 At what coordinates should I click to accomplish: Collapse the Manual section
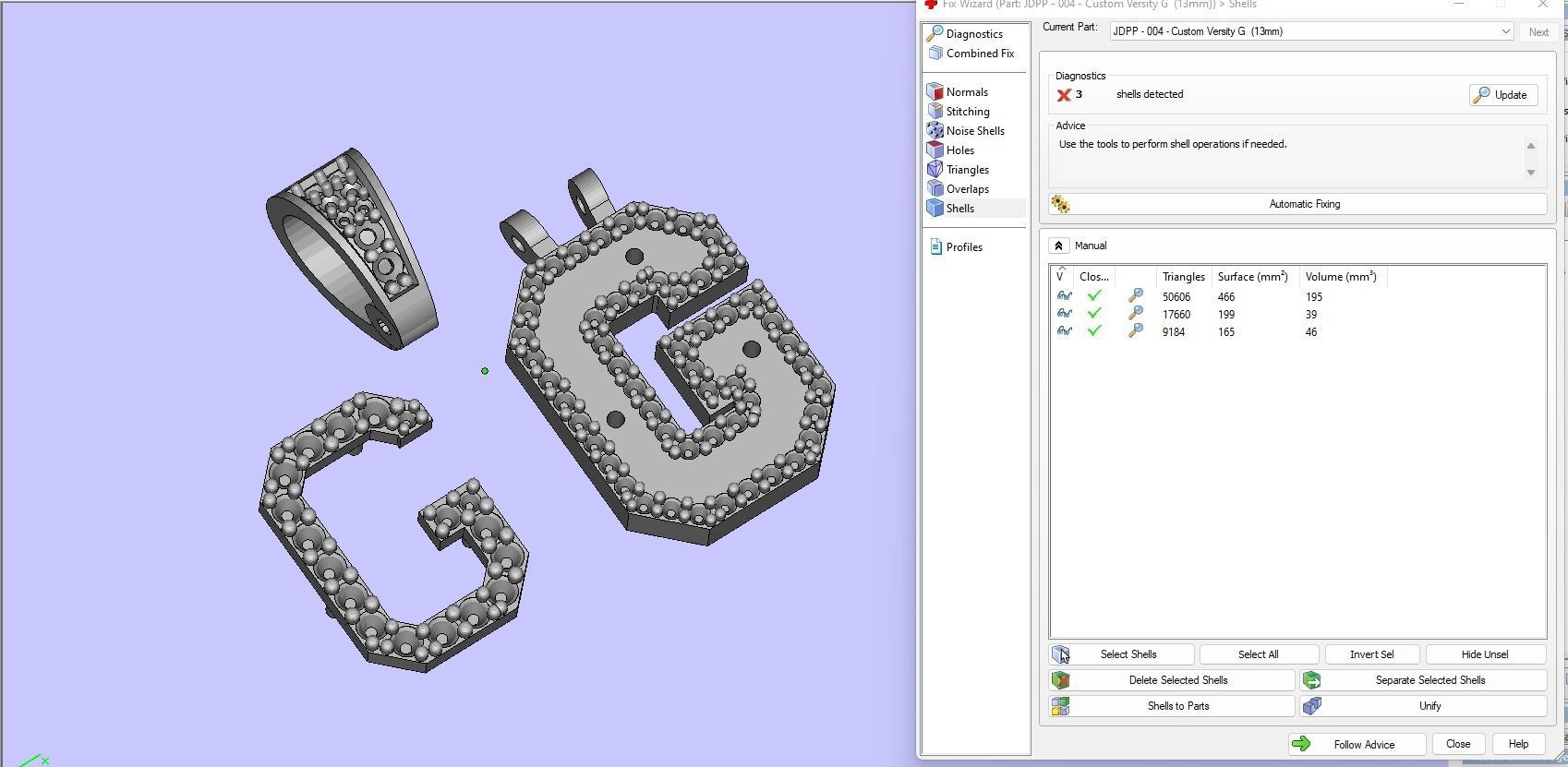point(1058,246)
